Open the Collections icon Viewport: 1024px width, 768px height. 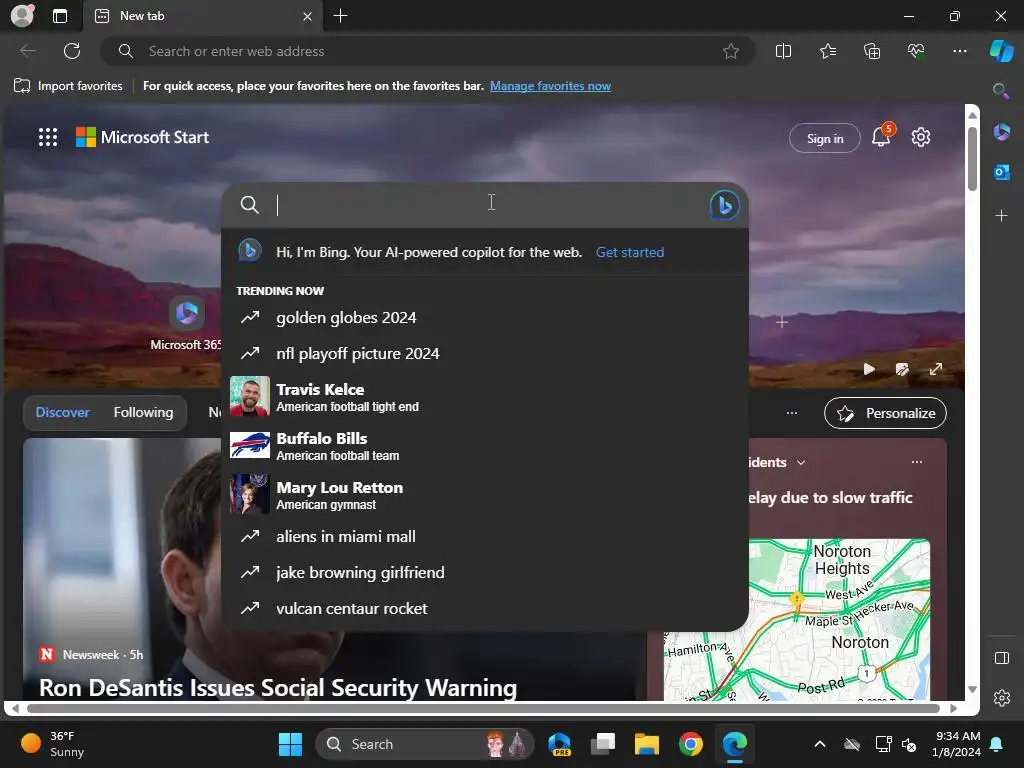(x=872, y=51)
